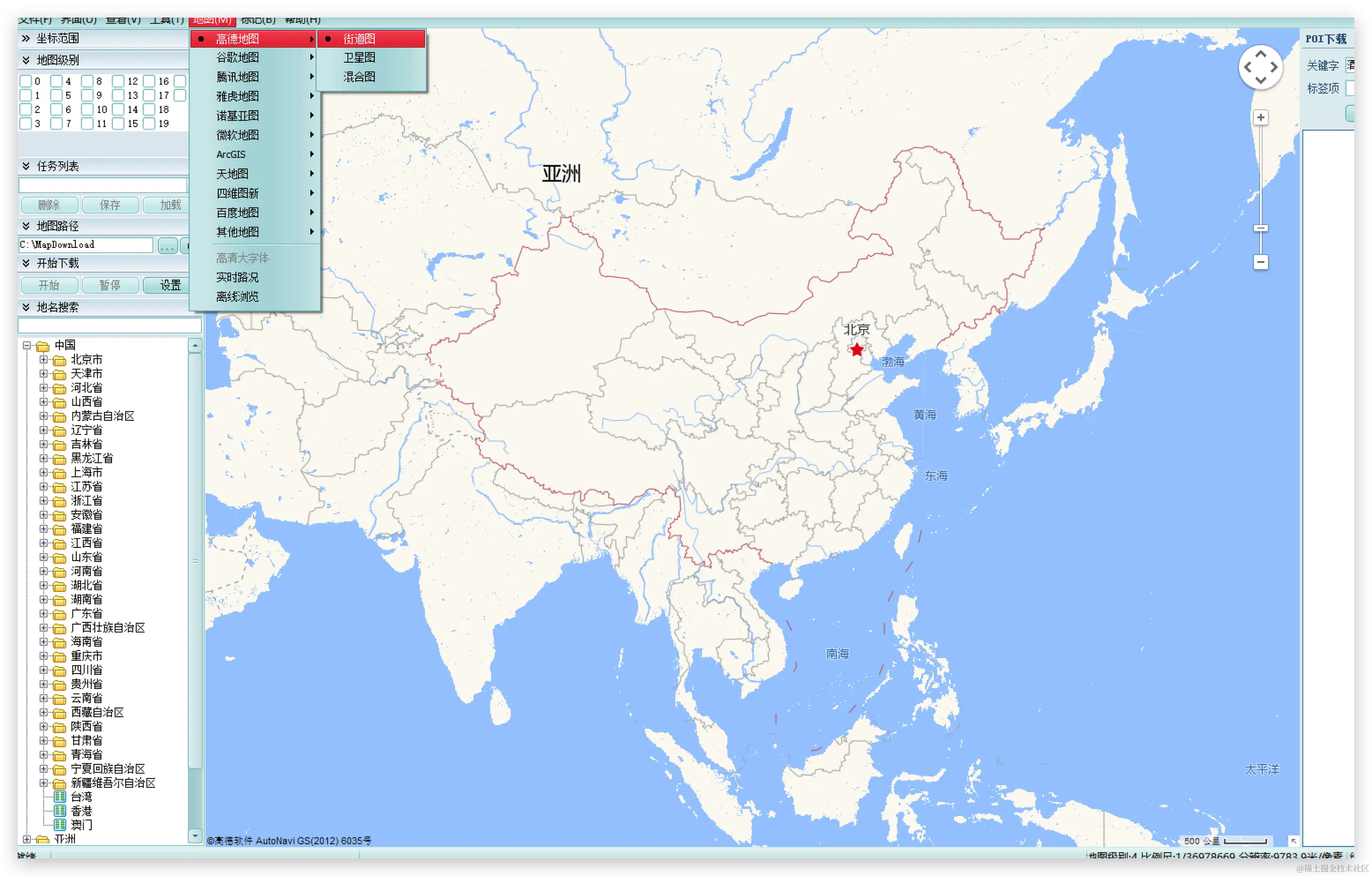Open the 谷歌地图 submenu
1372x876 pixels.
point(238,58)
